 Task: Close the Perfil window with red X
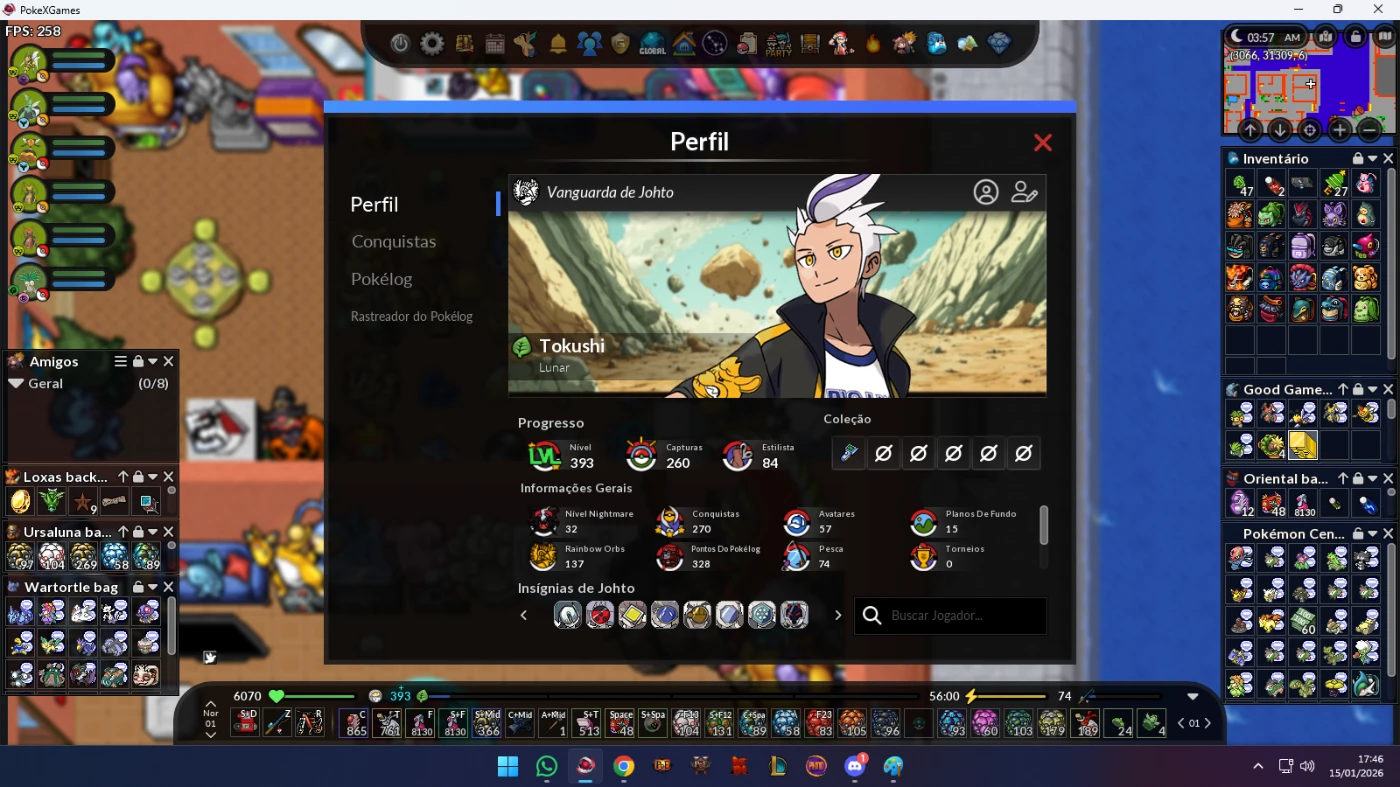(1043, 142)
